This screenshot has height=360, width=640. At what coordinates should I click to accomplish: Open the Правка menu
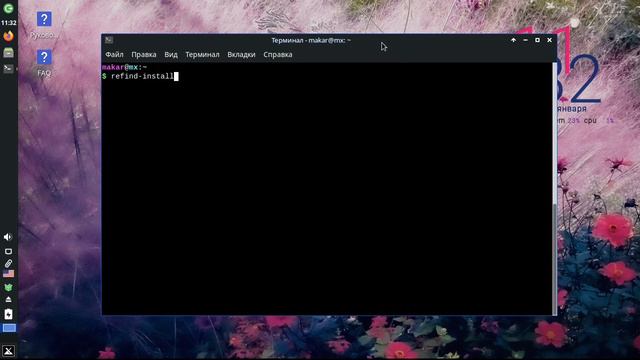point(144,54)
